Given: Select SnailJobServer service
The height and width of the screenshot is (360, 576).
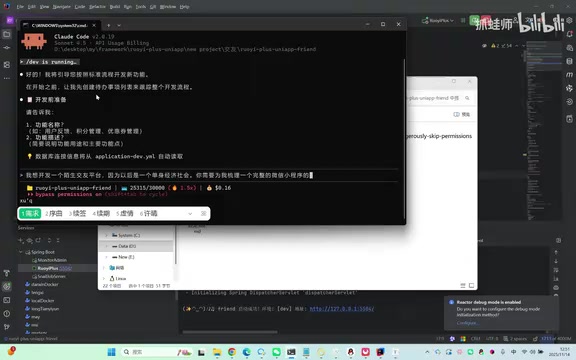Looking at the screenshot, I should pos(49,276).
